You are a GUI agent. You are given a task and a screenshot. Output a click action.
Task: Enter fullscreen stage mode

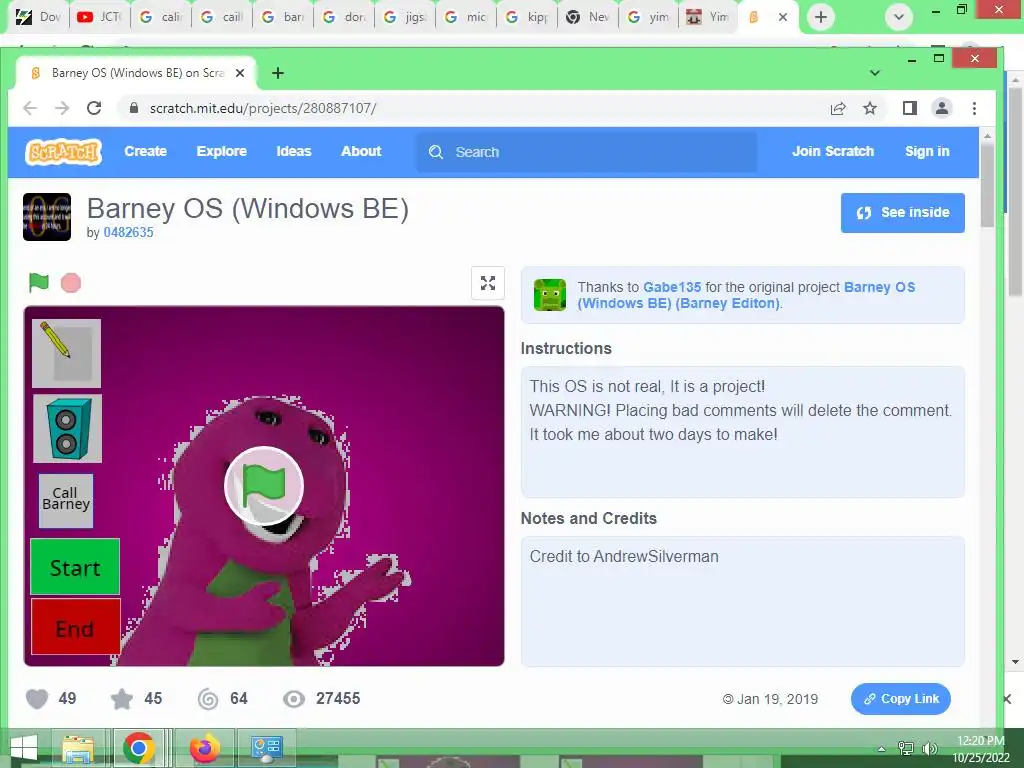[488, 283]
